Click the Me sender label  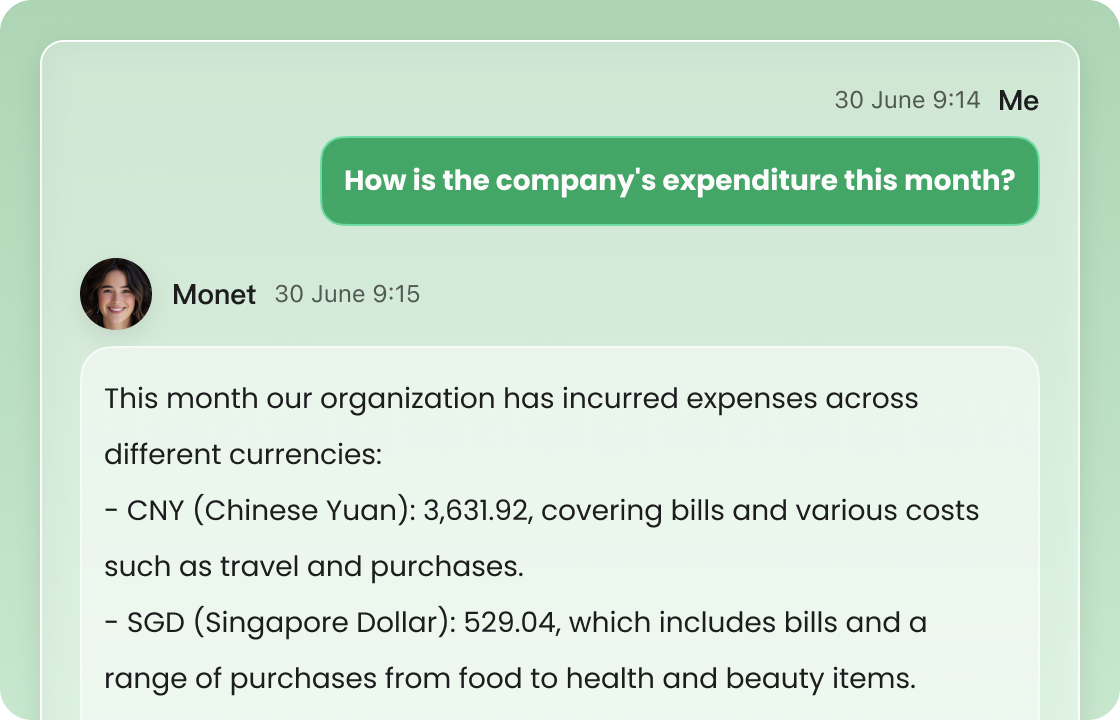coord(1019,100)
